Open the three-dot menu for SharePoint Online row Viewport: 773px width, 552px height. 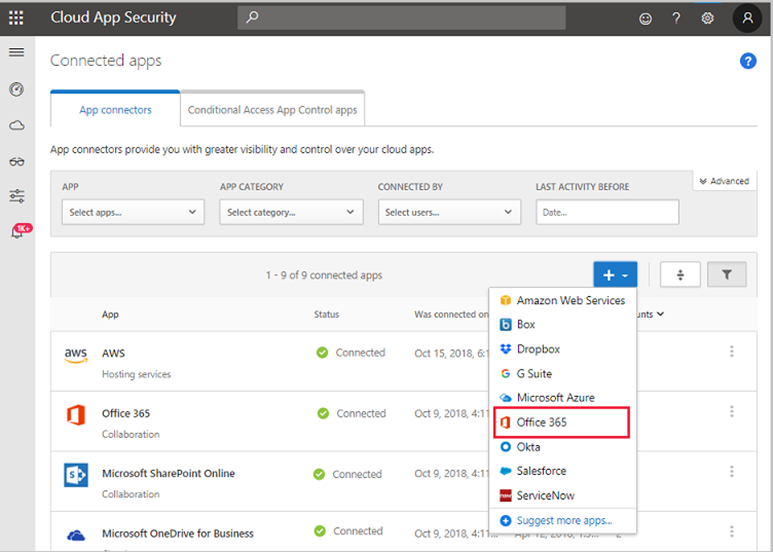(x=732, y=471)
